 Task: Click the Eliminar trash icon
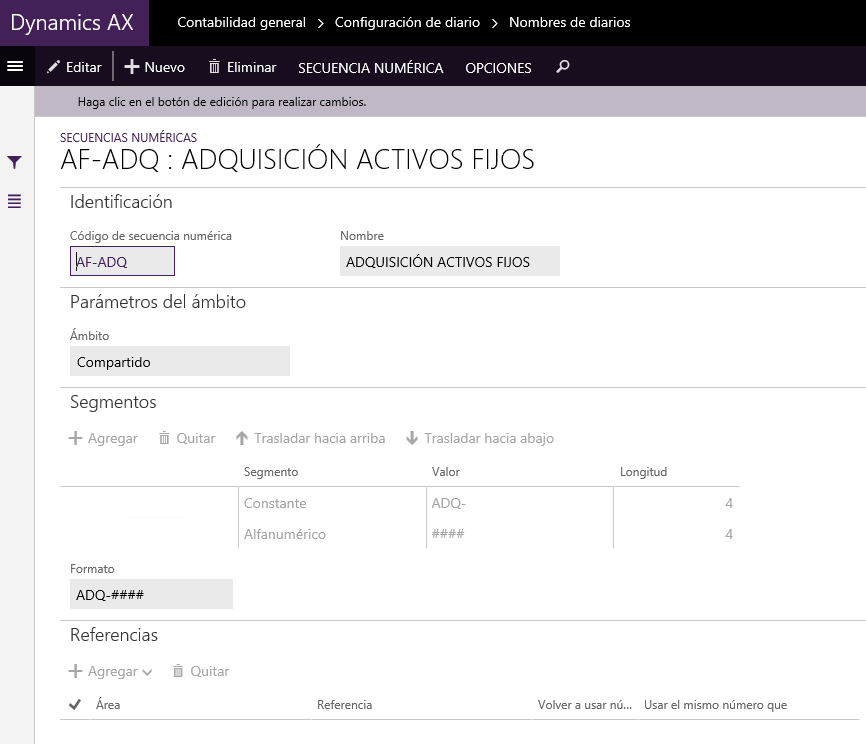click(x=214, y=67)
